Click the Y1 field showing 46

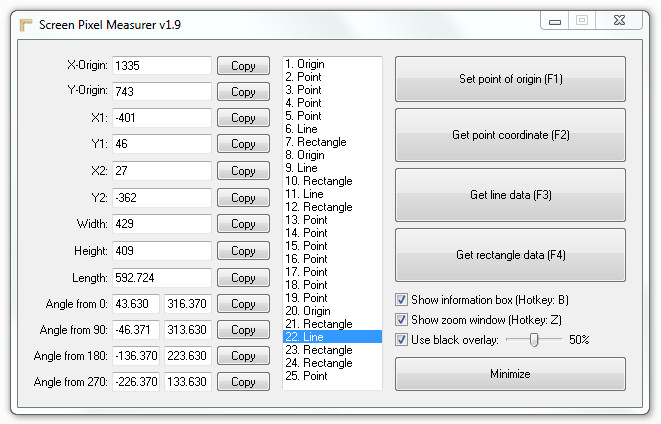point(162,144)
